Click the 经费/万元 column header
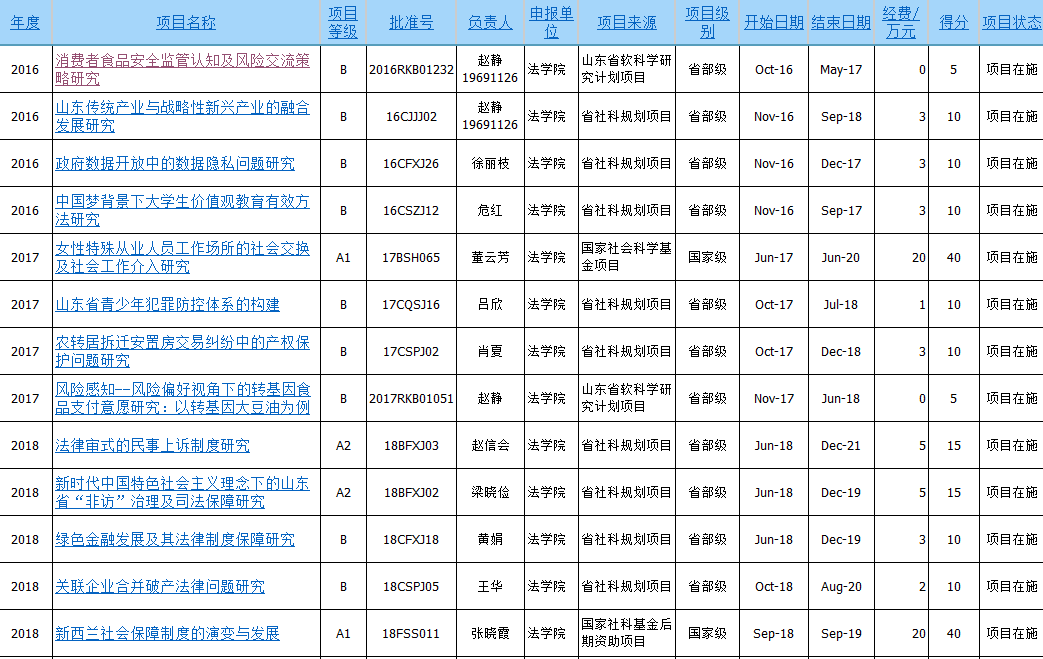Screen dimensions: 1043x659 (x=899, y=22)
